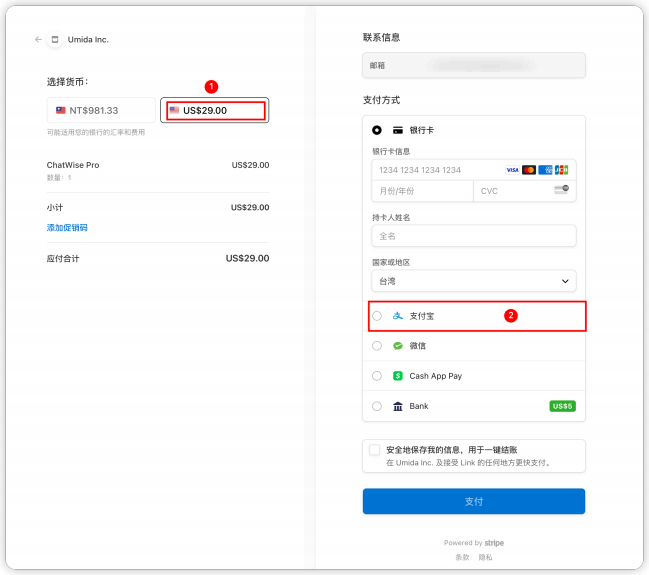
Task: Click the Mastercard logo
Action: coord(529,170)
